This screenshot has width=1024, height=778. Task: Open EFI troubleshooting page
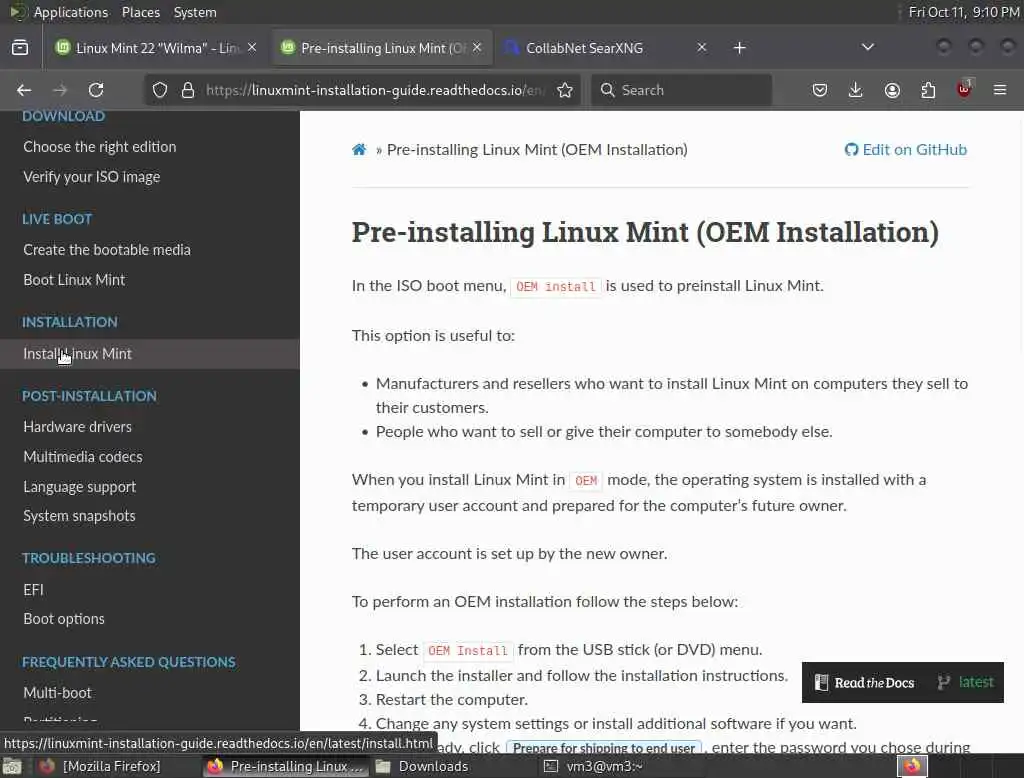coord(33,590)
